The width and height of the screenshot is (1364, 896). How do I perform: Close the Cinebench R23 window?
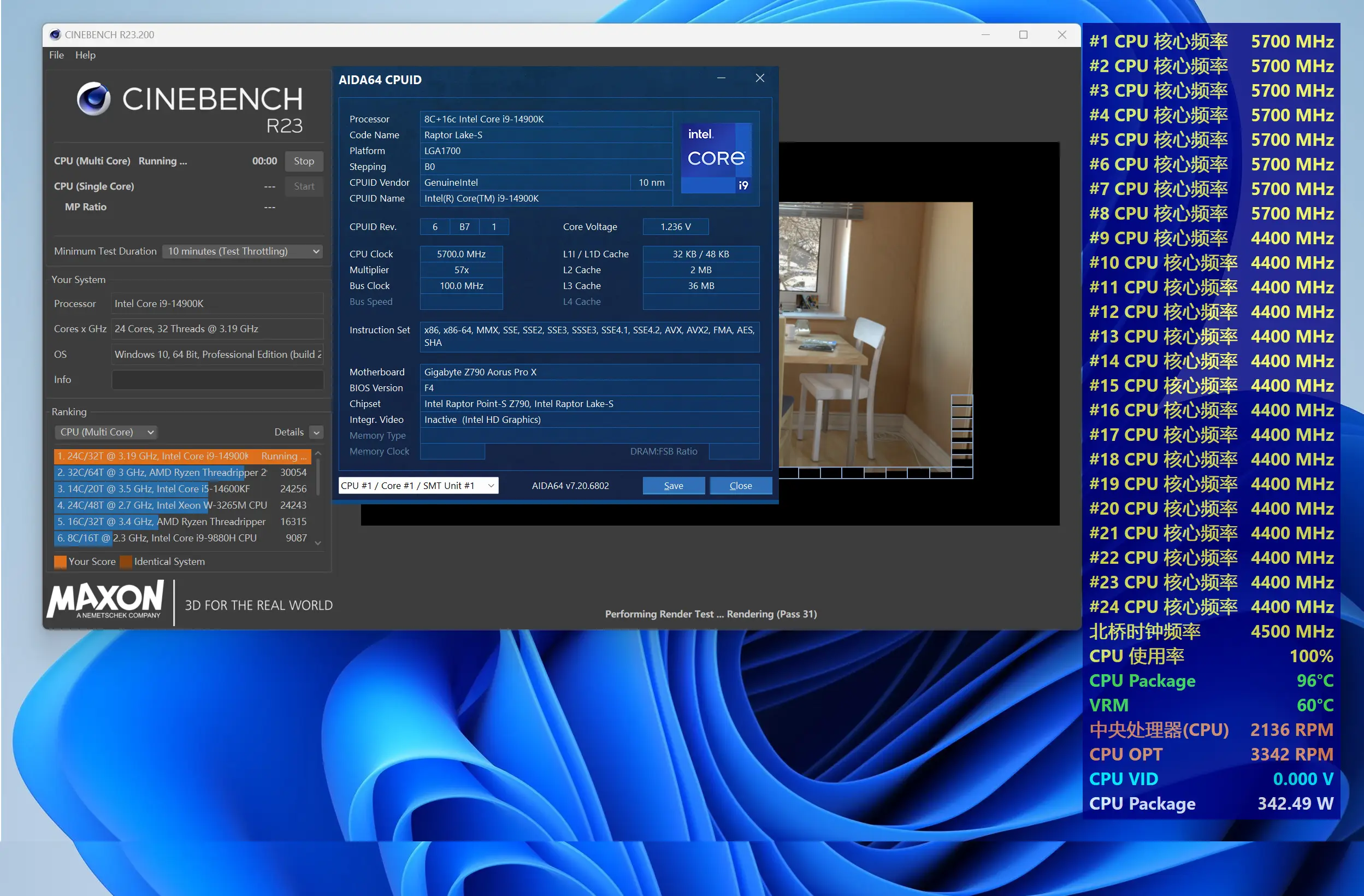pyautogui.click(x=1061, y=34)
